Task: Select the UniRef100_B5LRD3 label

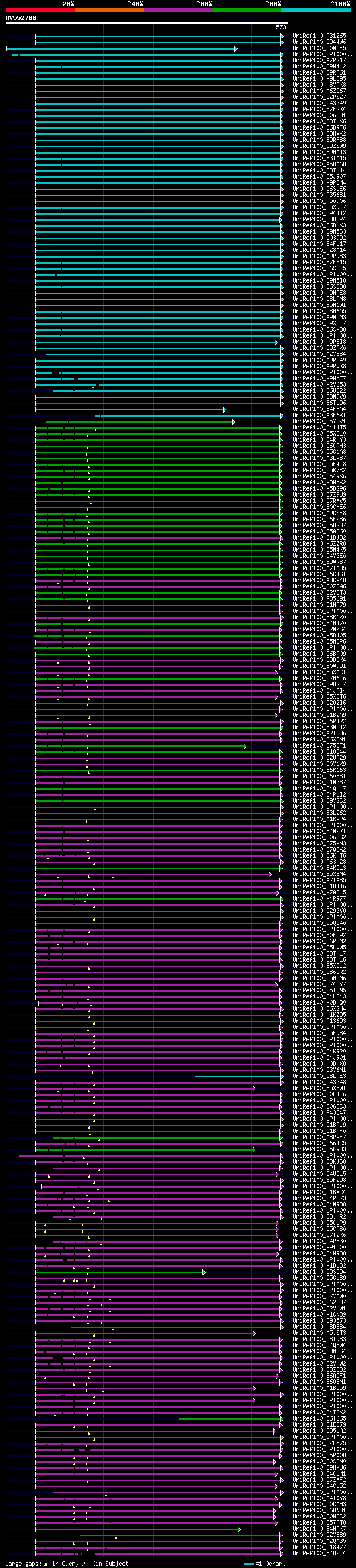Action: (319, 1150)
